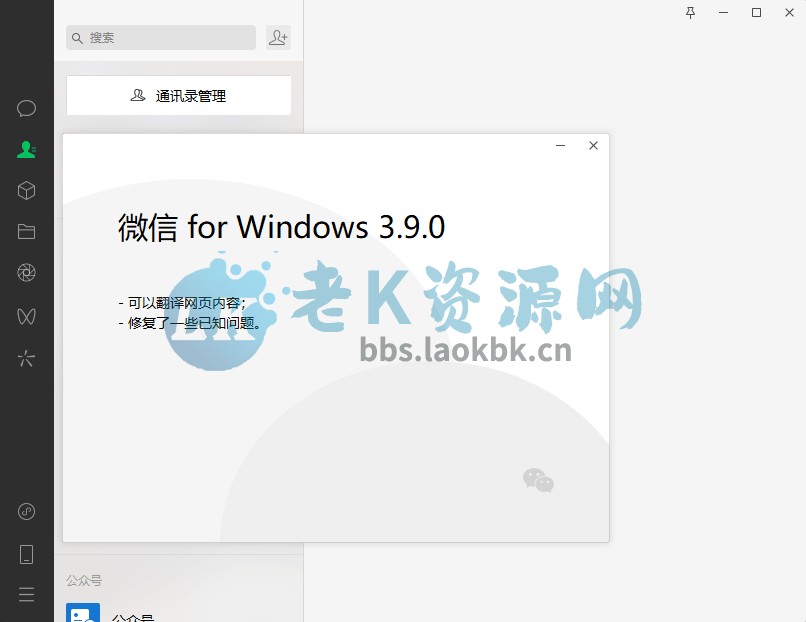
Task: Click the mobile phone icon in sidebar
Action: pos(26,555)
